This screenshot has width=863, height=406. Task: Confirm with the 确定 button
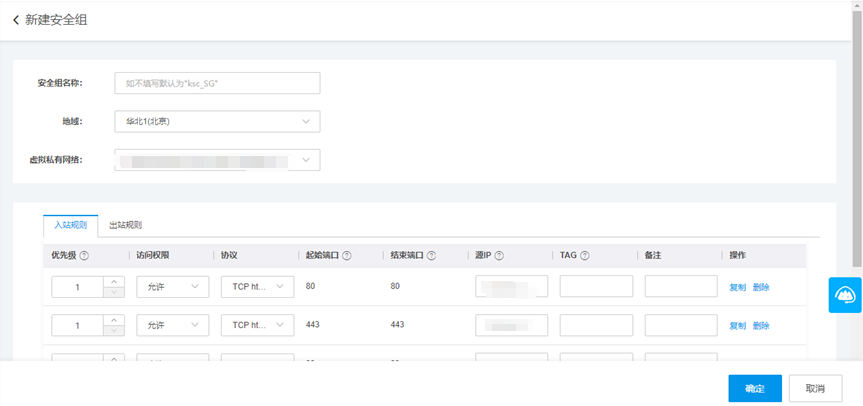click(755, 388)
